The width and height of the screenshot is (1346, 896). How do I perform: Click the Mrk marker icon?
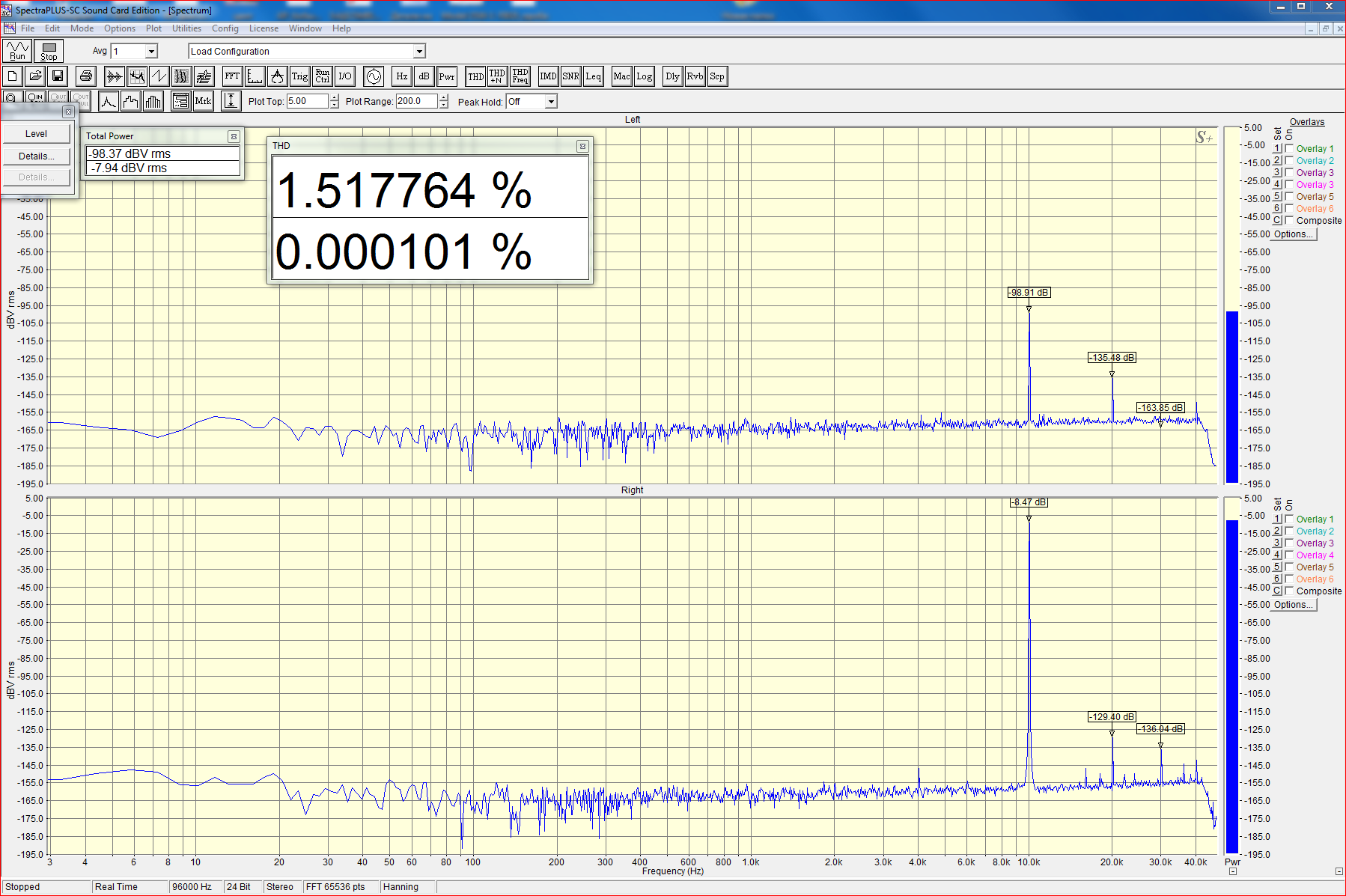203,102
